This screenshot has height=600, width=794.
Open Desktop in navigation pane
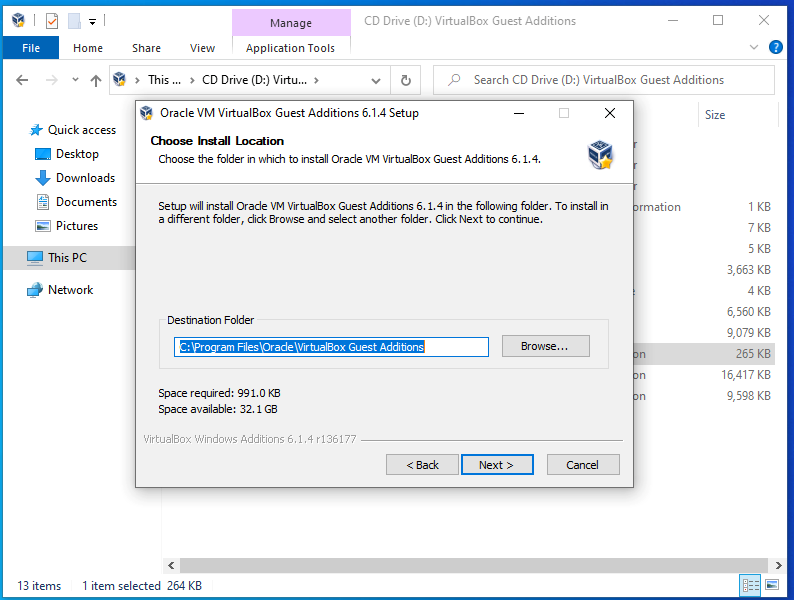coord(77,154)
